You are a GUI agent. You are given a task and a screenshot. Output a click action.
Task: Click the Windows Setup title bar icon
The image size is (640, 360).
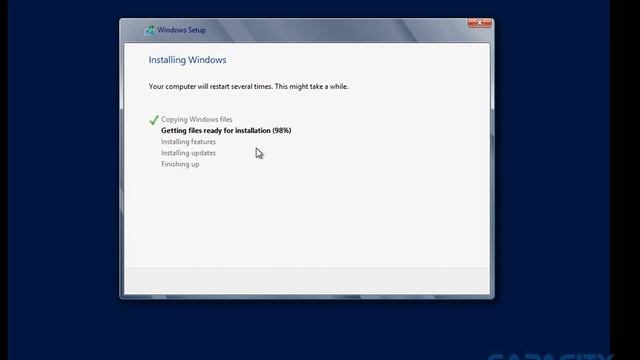click(x=149, y=30)
